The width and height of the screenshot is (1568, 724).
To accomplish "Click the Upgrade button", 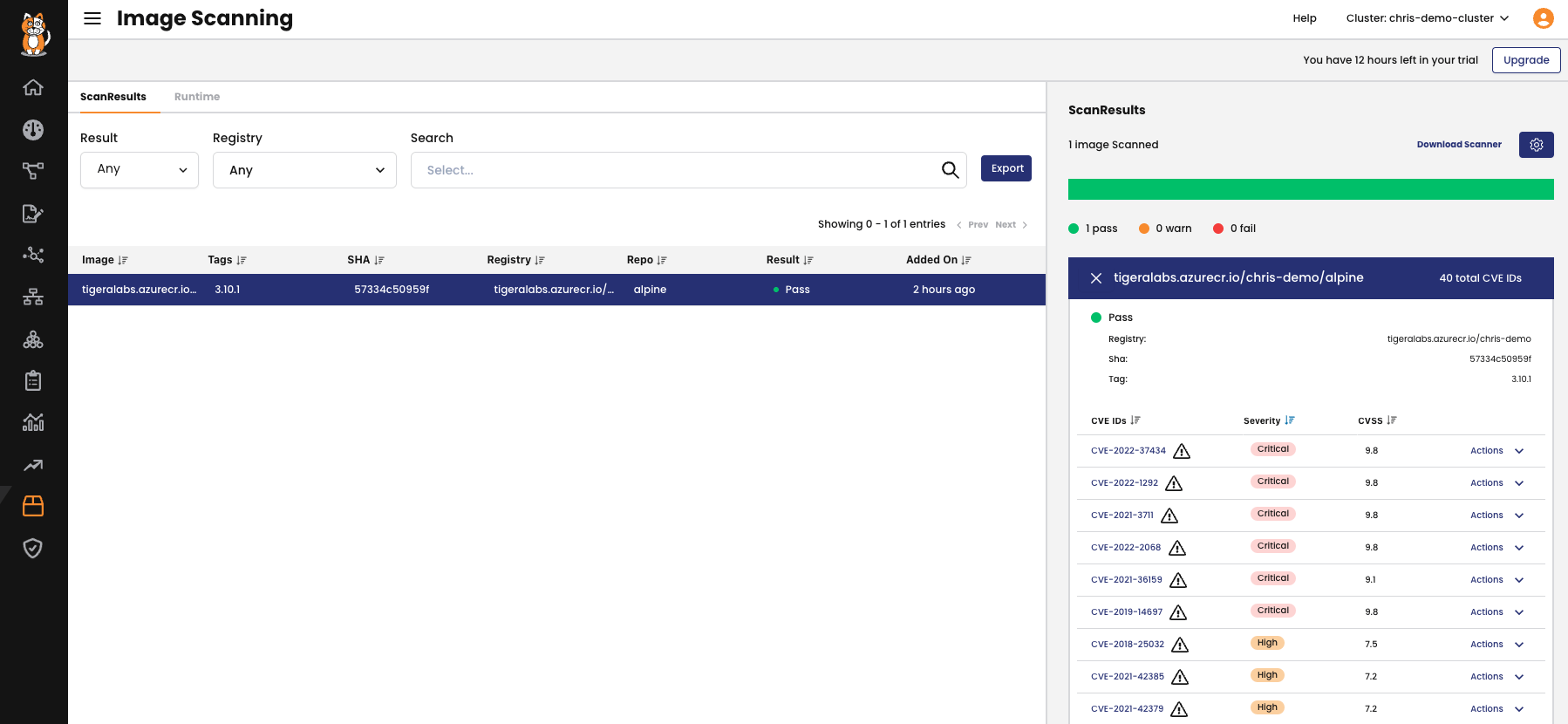I will (x=1526, y=60).
